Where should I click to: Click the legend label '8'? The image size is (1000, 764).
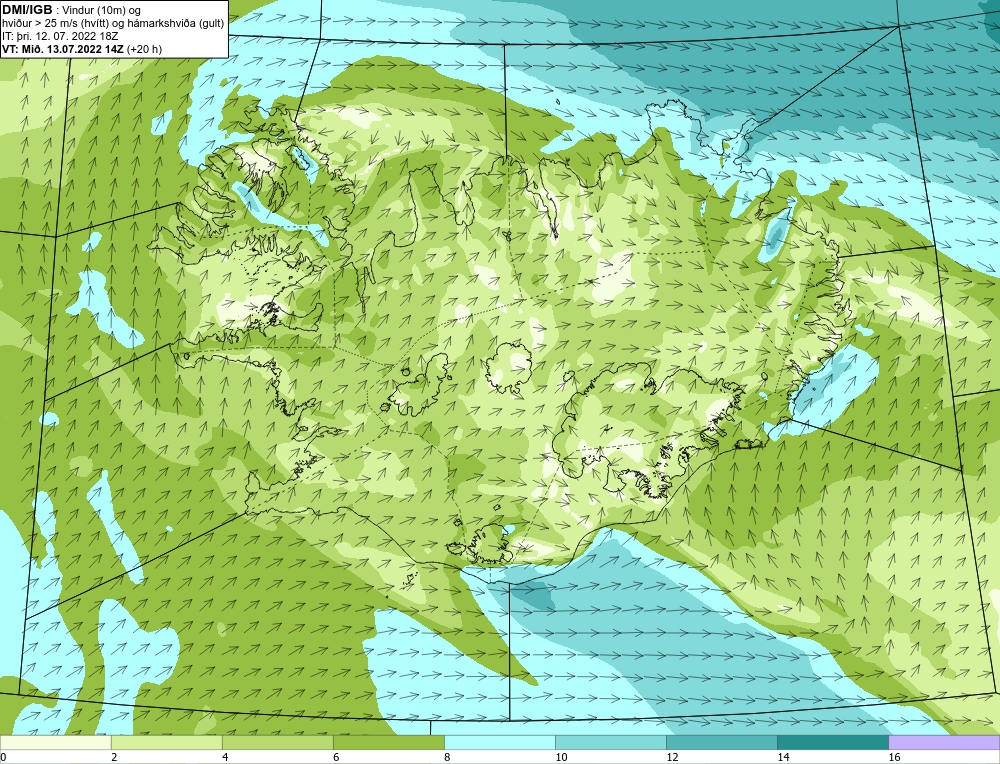click(x=447, y=757)
